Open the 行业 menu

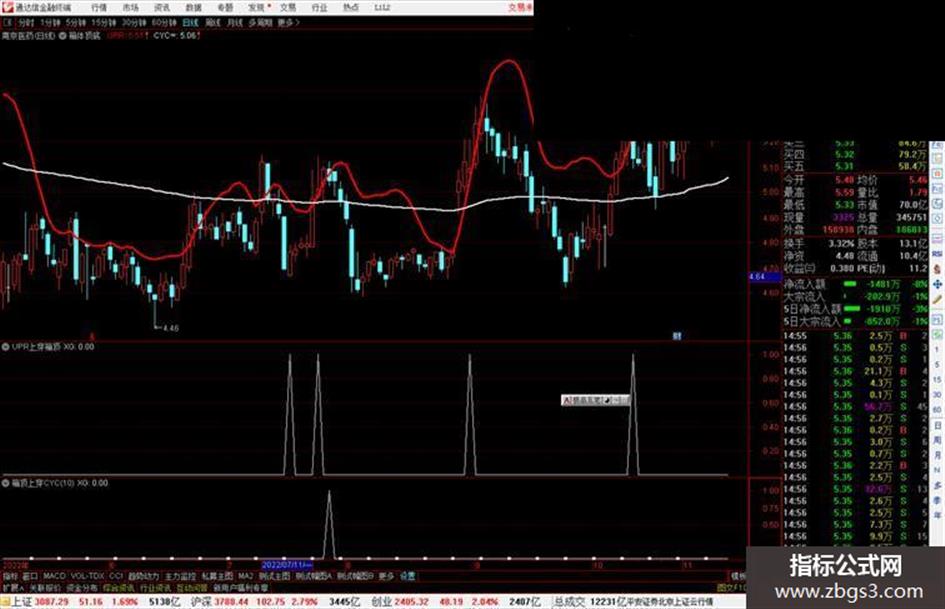pyautogui.click(x=319, y=7)
